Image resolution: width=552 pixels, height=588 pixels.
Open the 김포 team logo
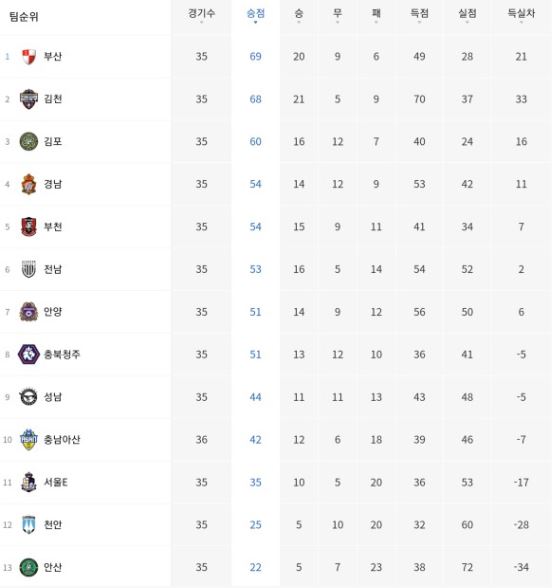(28, 142)
